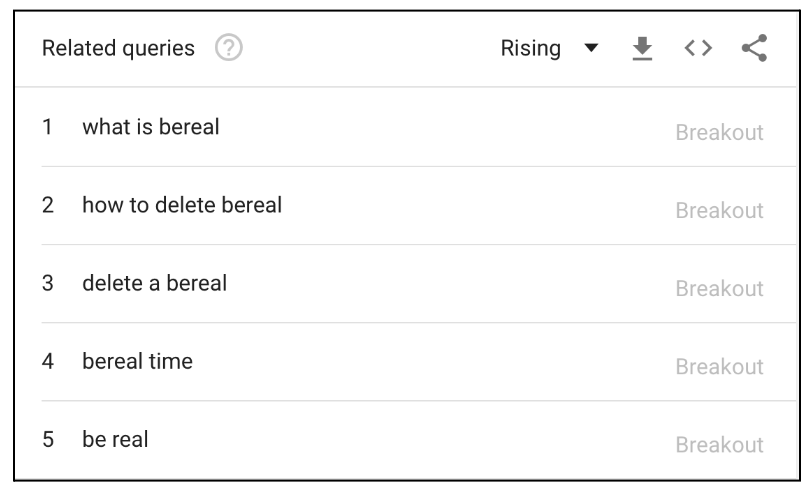Download the related queries CSV
810x494 pixels.
coord(642,48)
